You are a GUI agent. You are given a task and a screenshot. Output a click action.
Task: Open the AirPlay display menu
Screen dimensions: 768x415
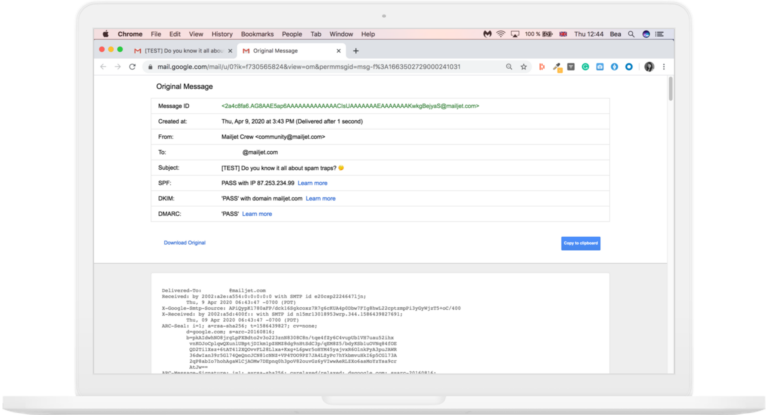pos(515,34)
